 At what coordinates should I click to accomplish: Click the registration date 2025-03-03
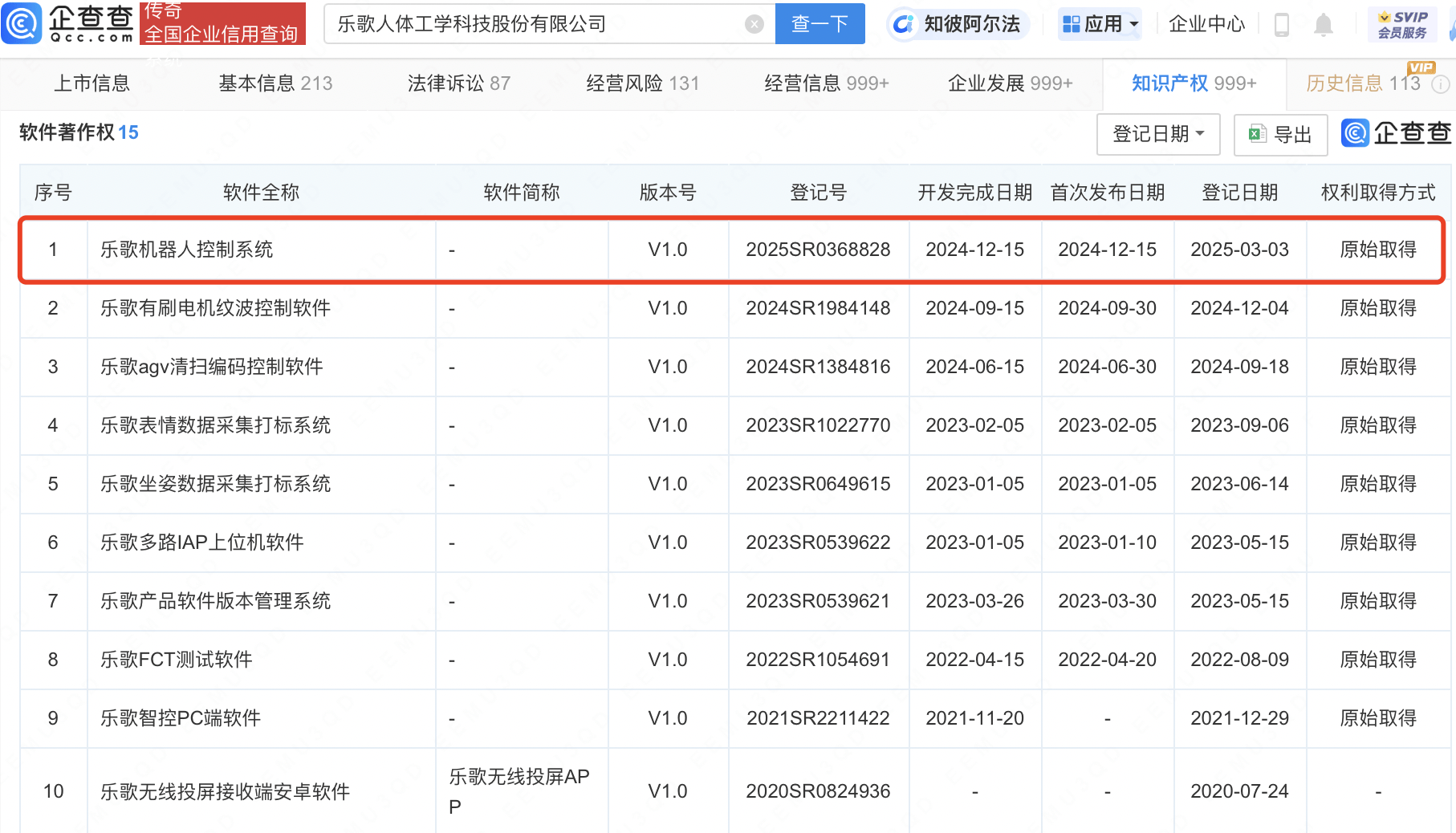[1239, 250]
